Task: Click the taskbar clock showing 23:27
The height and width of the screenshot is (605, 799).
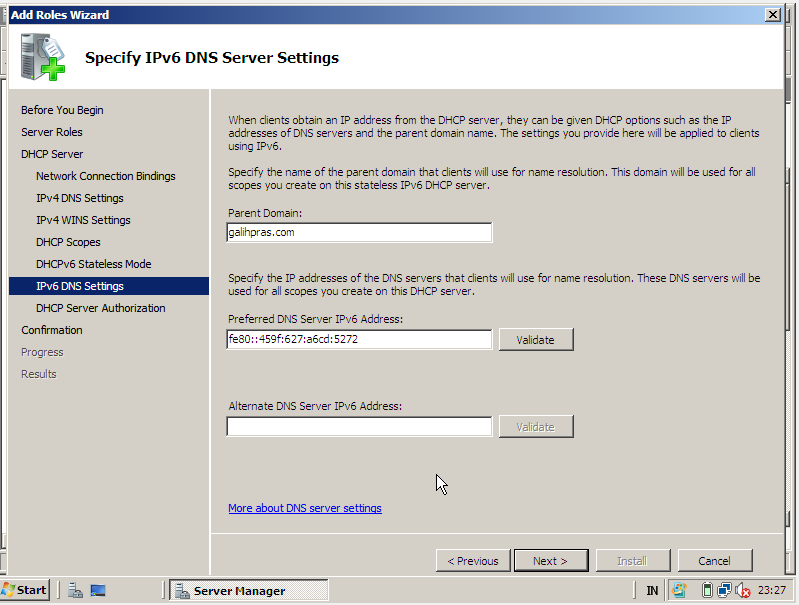Action: (x=771, y=590)
